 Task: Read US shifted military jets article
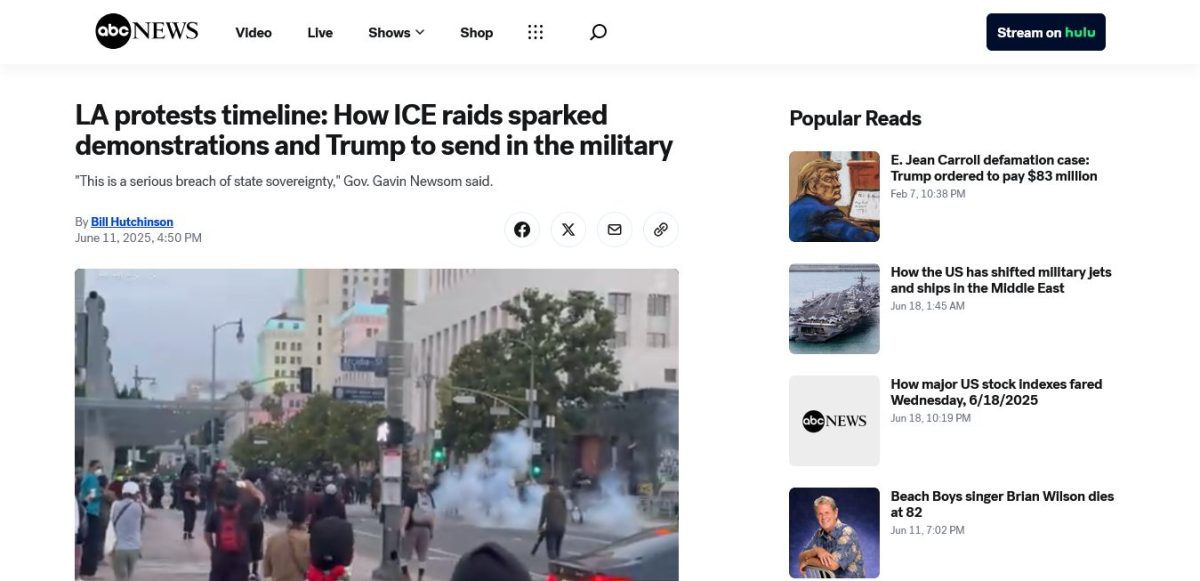1001,280
